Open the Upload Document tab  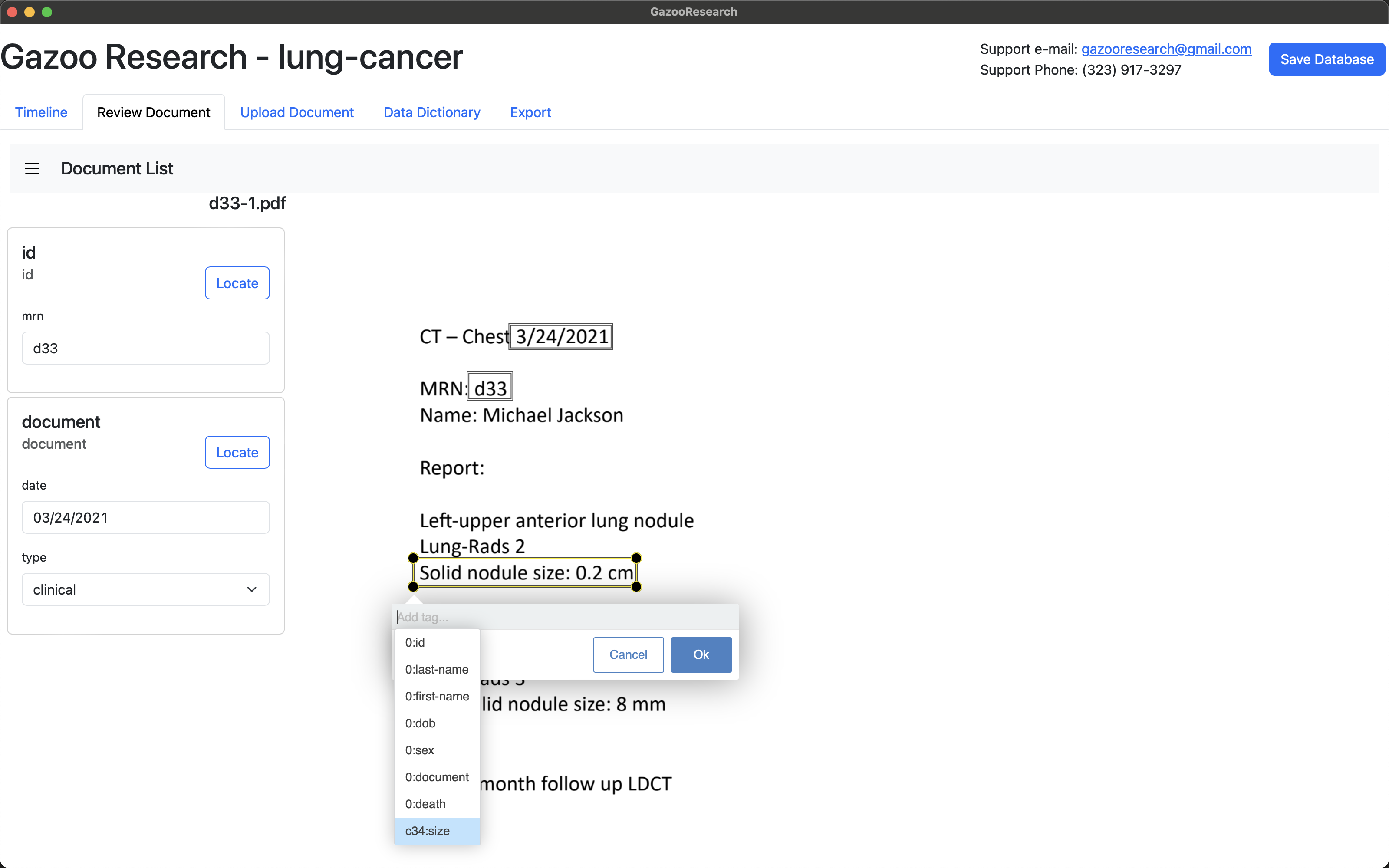pyautogui.click(x=296, y=112)
